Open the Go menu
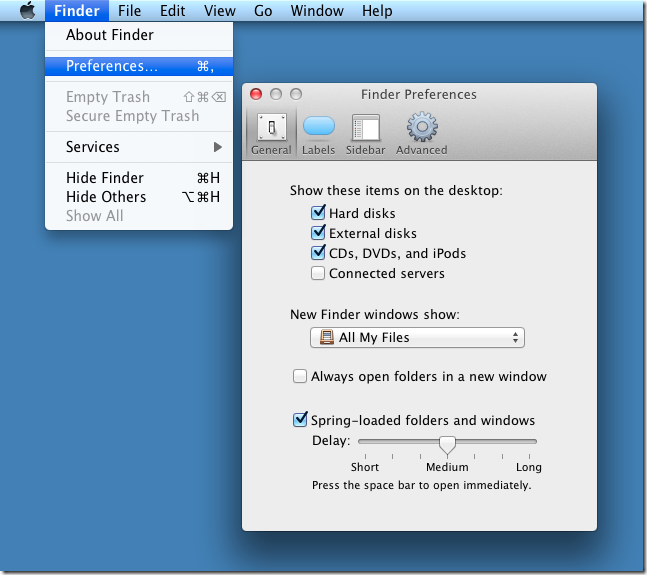The image size is (647, 575). tap(263, 10)
